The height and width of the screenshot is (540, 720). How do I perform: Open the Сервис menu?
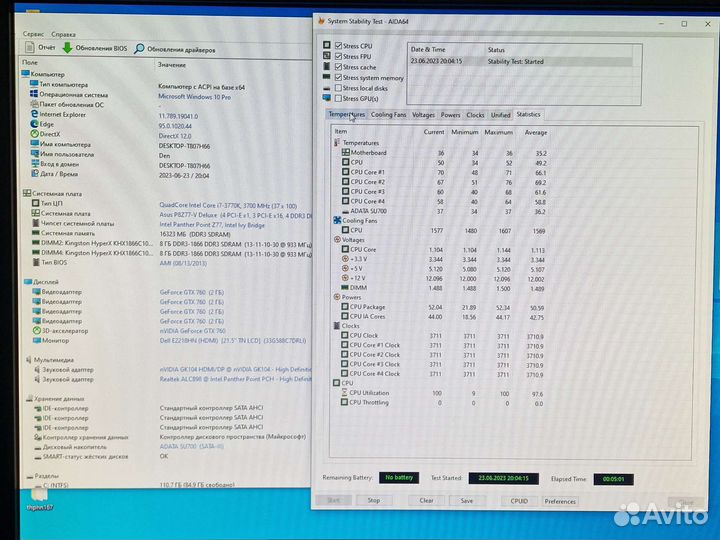pos(33,33)
